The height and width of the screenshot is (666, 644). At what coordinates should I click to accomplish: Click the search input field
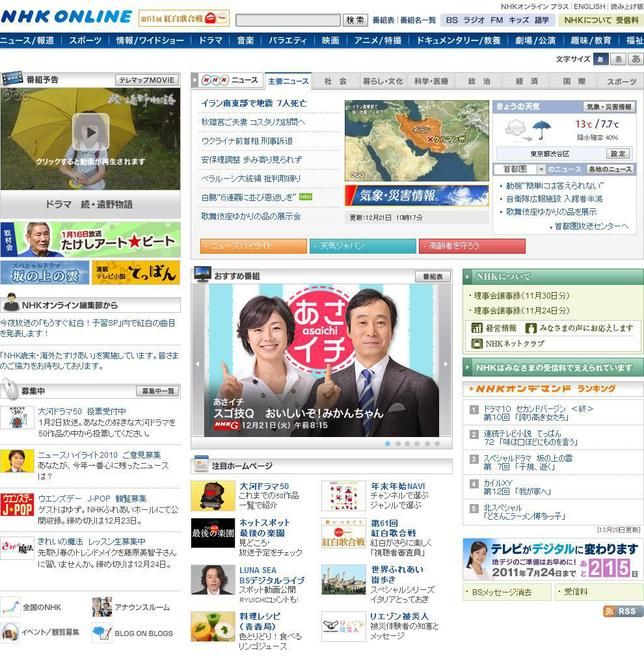pos(288,20)
